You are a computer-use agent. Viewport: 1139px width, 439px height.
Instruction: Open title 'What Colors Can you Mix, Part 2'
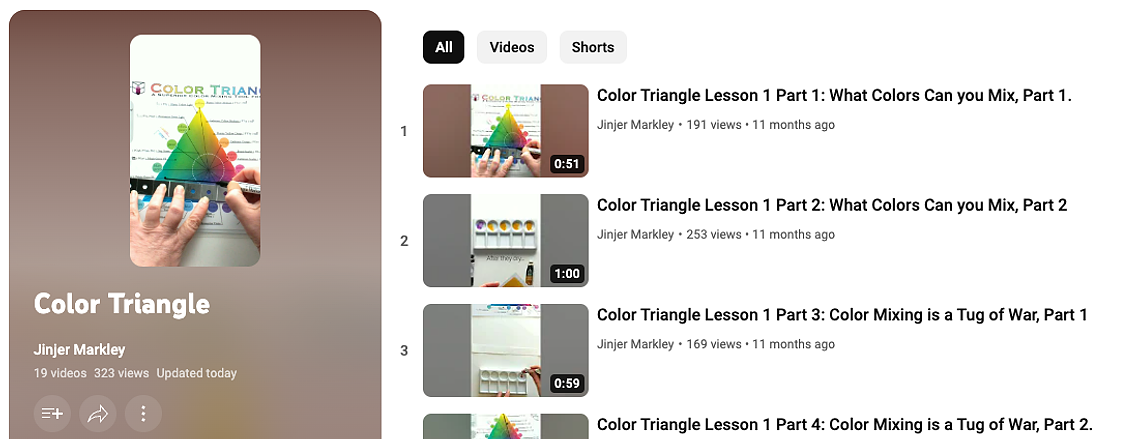point(832,205)
